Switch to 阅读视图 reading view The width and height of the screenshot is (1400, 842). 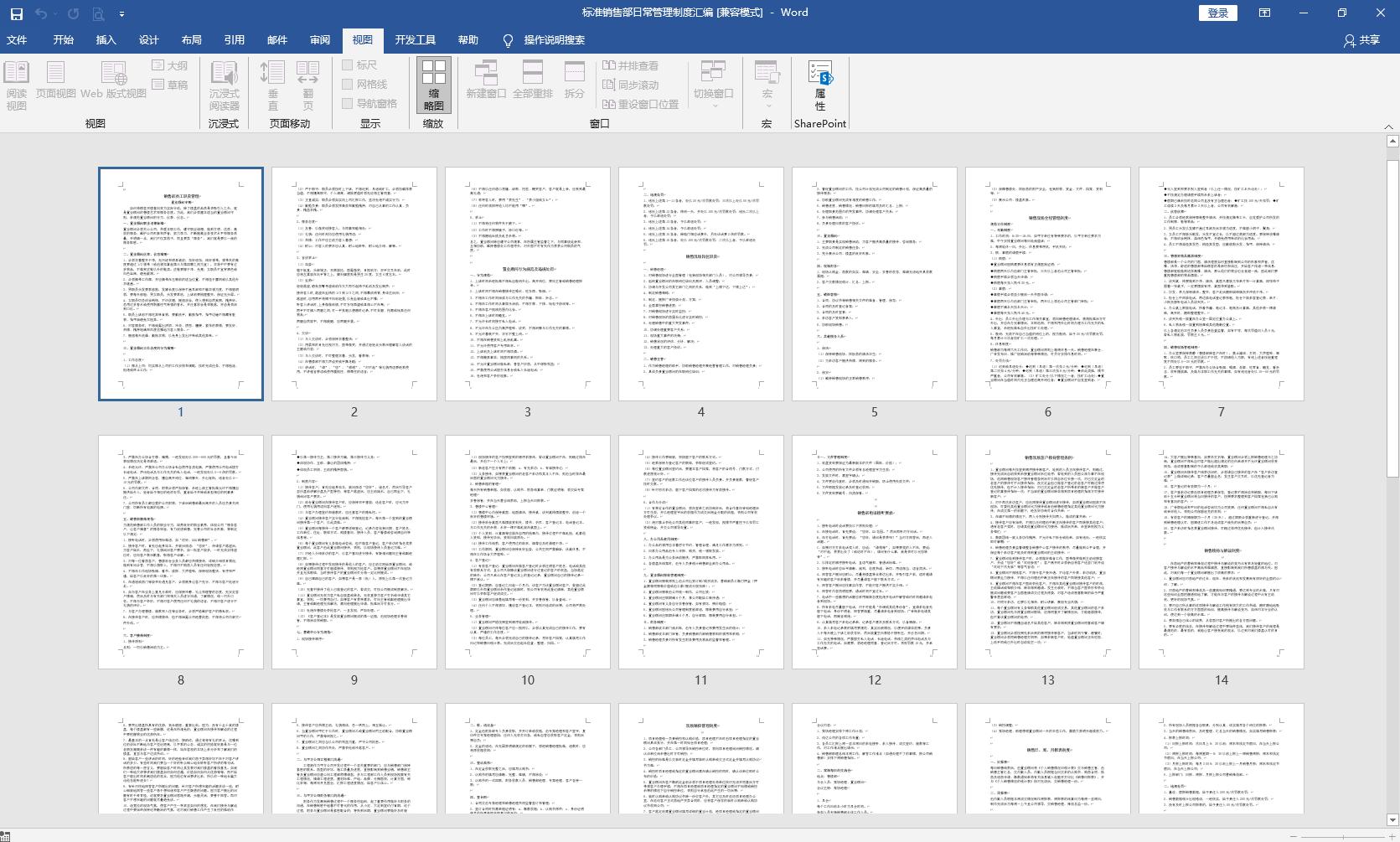tap(17, 85)
